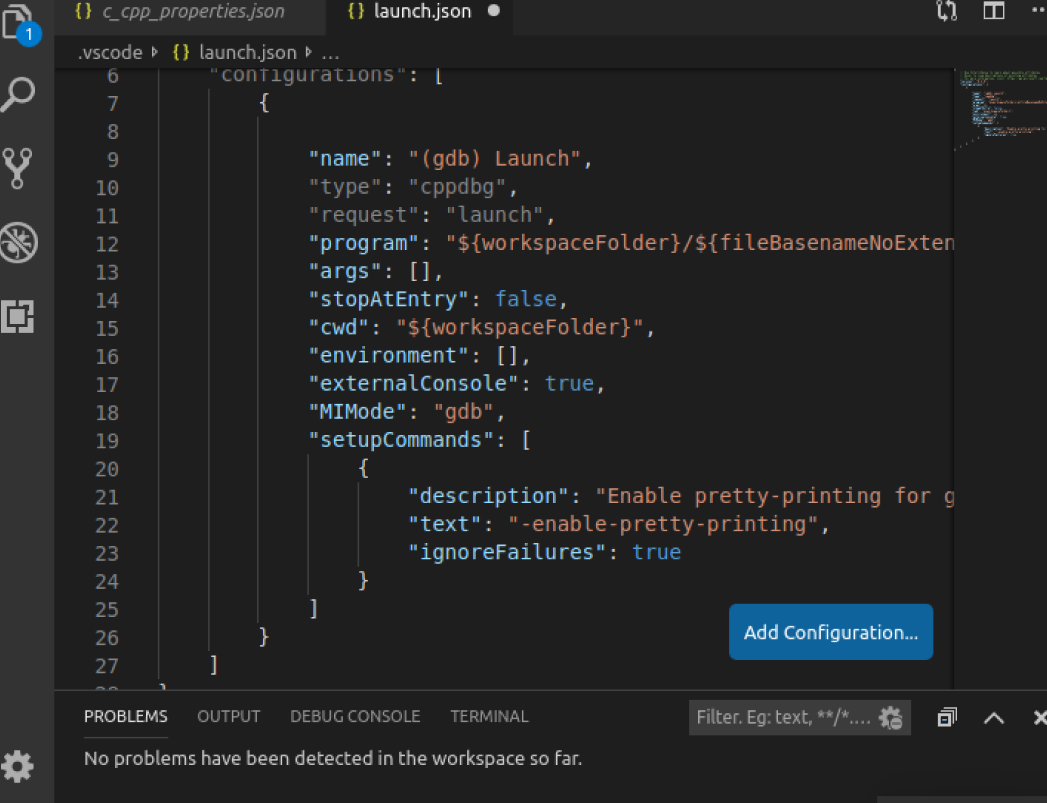The height and width of the screenshot is (803, 1047).
Task: Open the Explorer view in activity bar
Action: click(x=19, y=23)
